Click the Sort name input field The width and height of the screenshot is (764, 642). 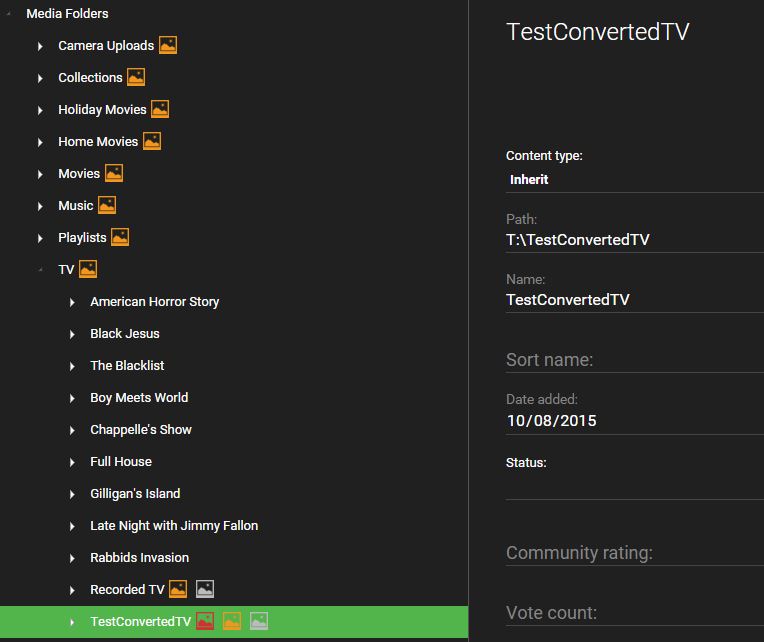coord(635,360)
